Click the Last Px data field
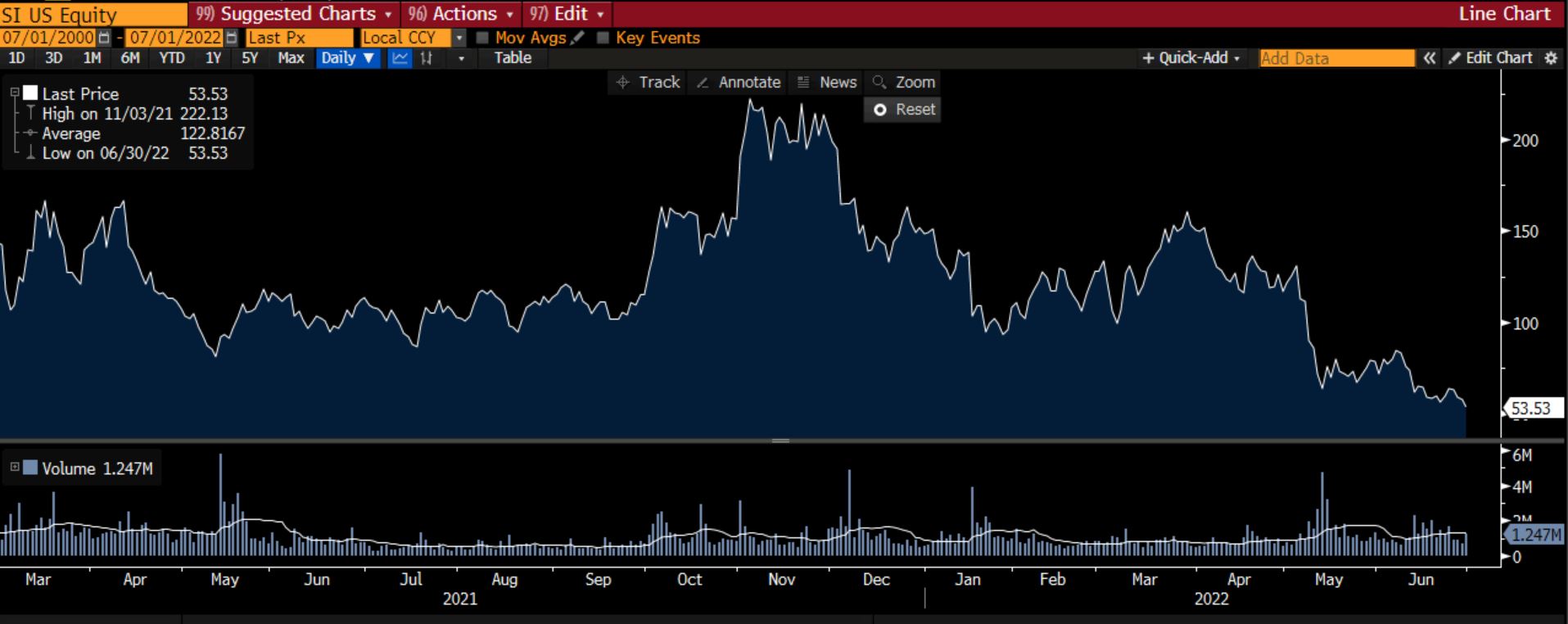 [x=299, y=38]
